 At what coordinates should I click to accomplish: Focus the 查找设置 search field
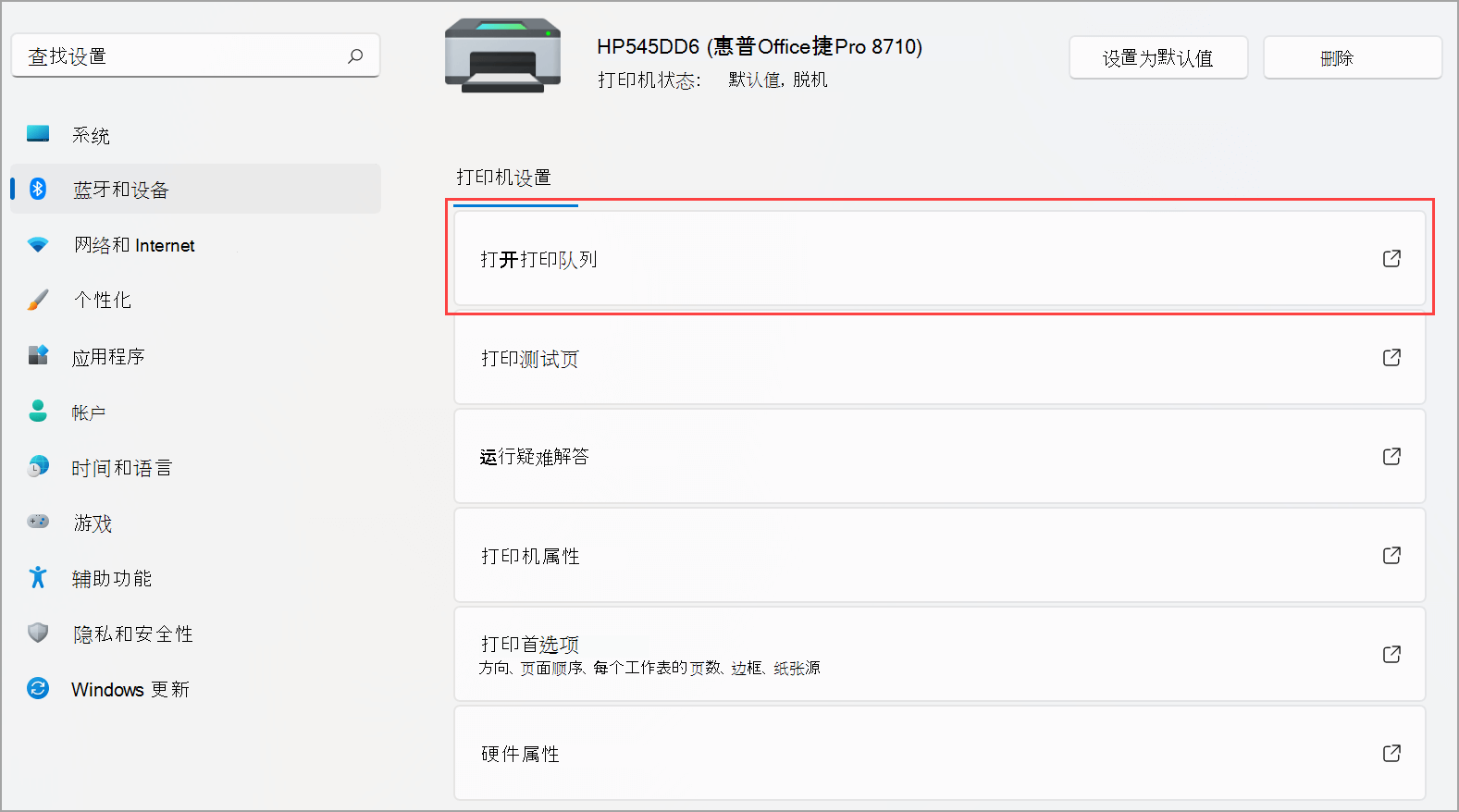195,55
